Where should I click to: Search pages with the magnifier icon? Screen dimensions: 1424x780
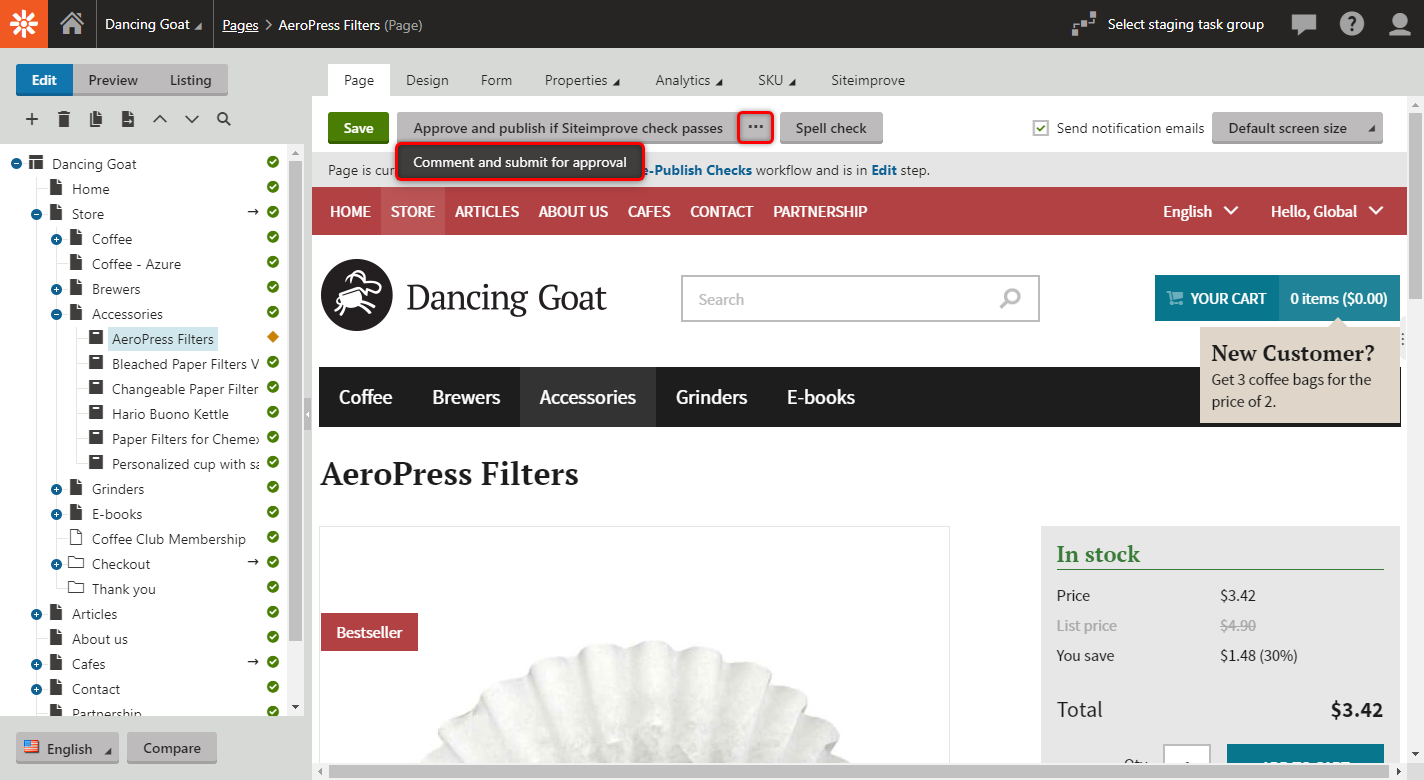pos(224,119)
